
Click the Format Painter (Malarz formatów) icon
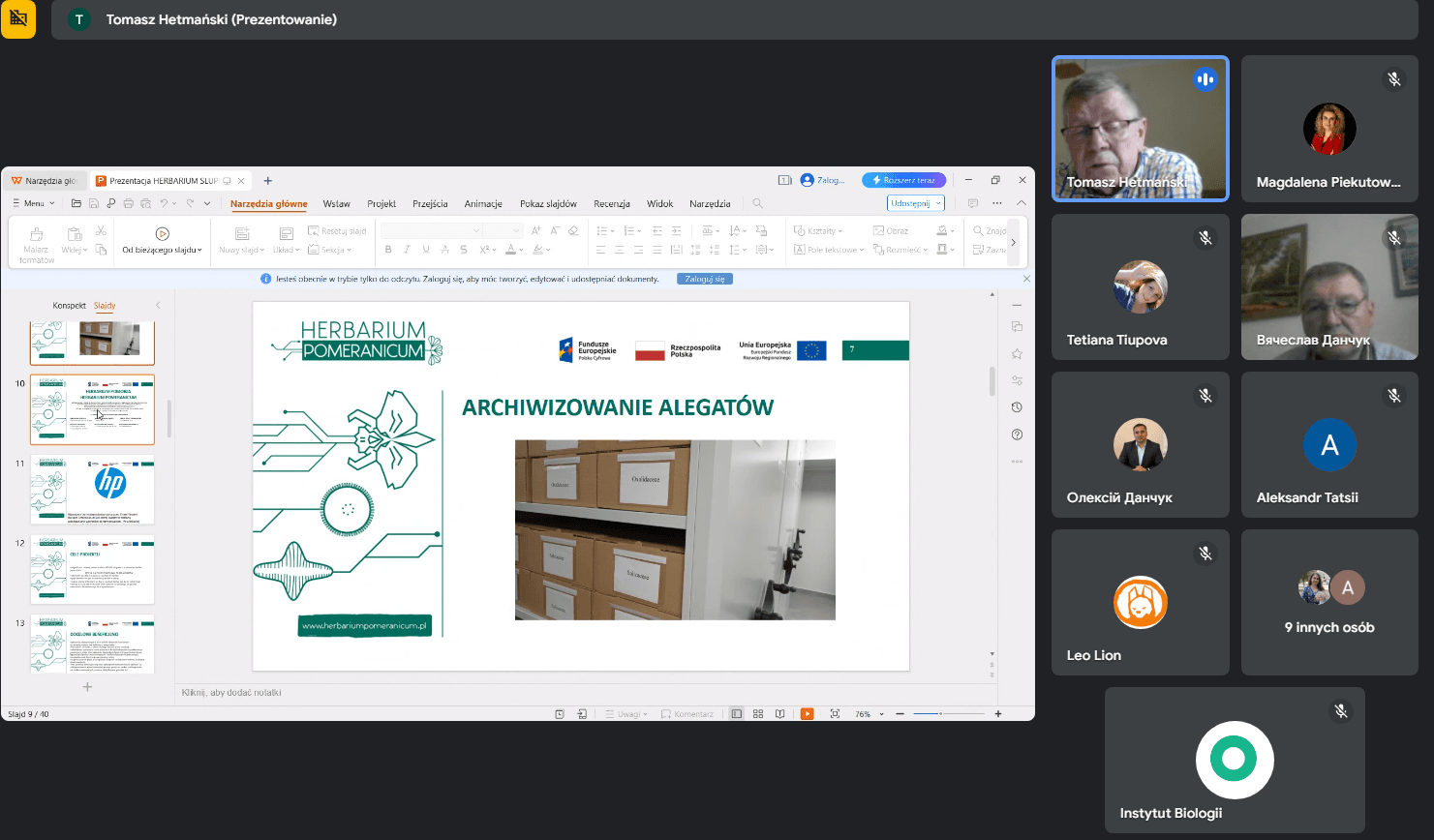pyautogui.click(x=36, y=234)
